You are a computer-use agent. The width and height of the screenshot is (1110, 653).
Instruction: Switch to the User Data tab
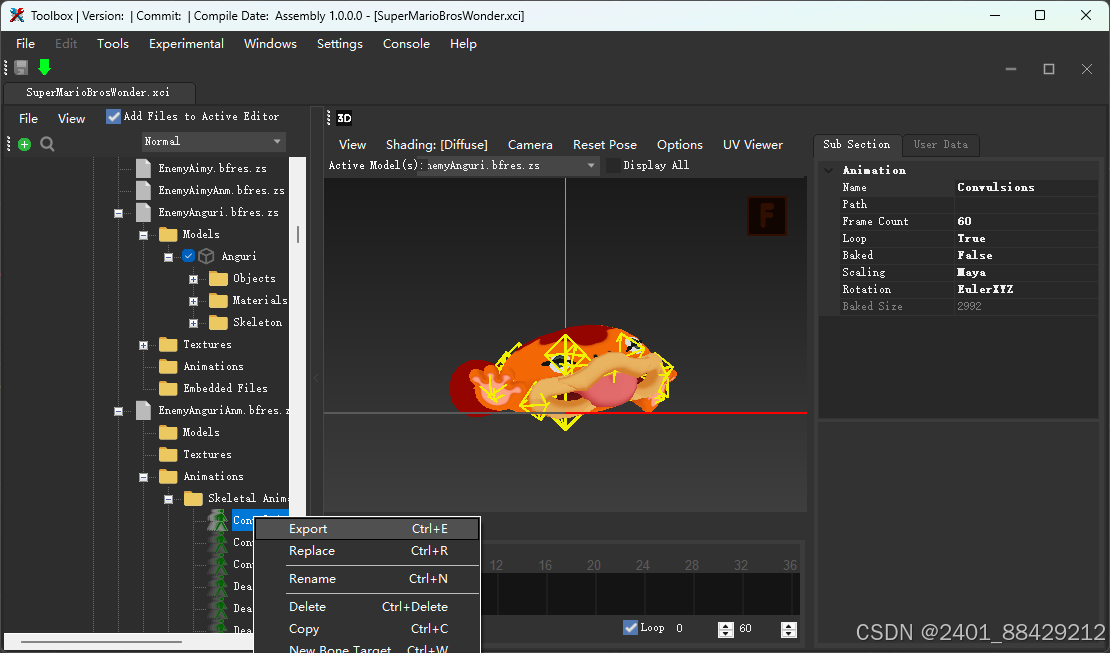[x=940, y=144]
